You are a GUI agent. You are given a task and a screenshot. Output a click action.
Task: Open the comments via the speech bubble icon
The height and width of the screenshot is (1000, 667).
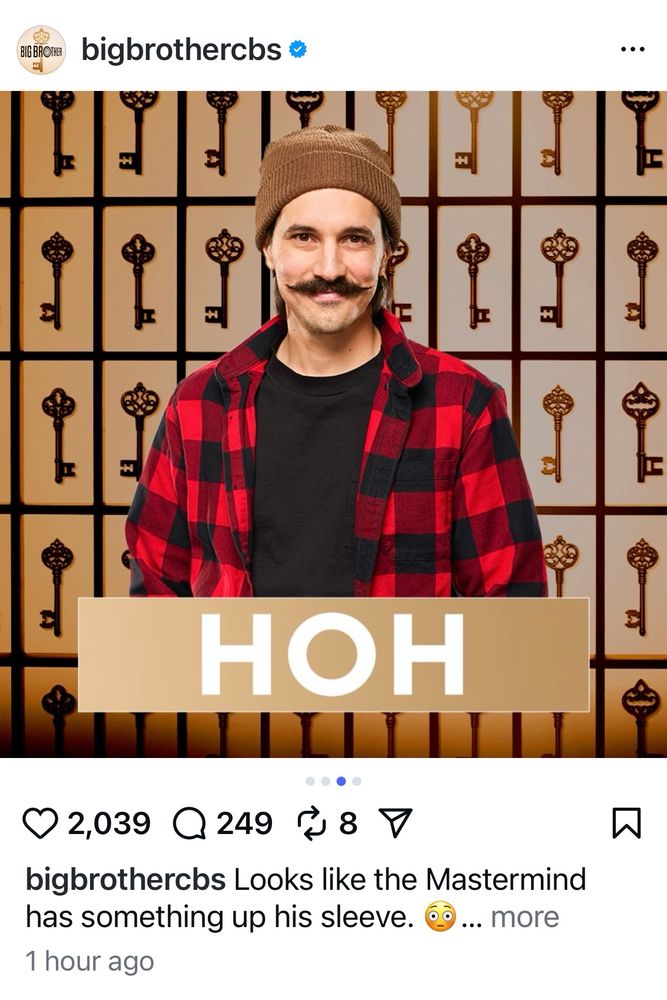(x=189, y=823)
